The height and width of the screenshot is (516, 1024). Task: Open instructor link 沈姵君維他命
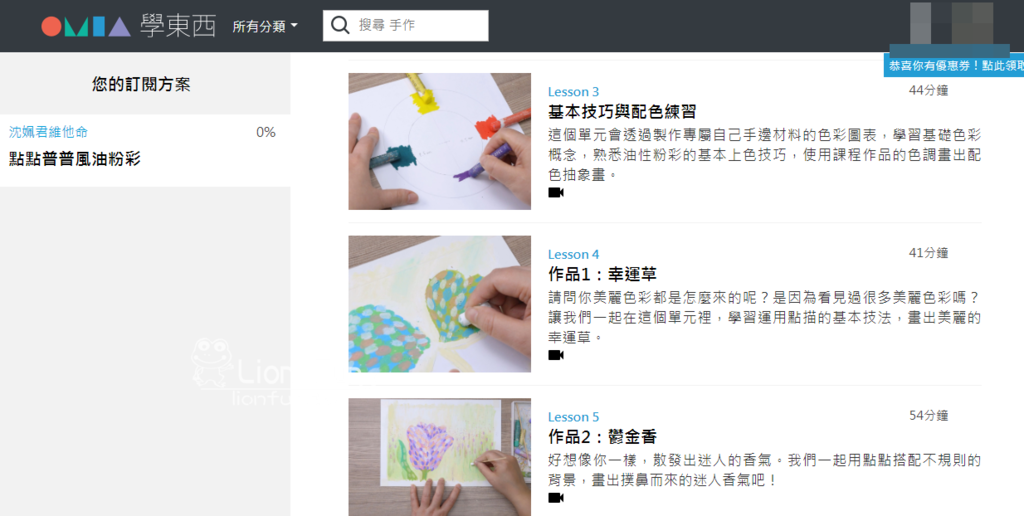coord(48,132)
